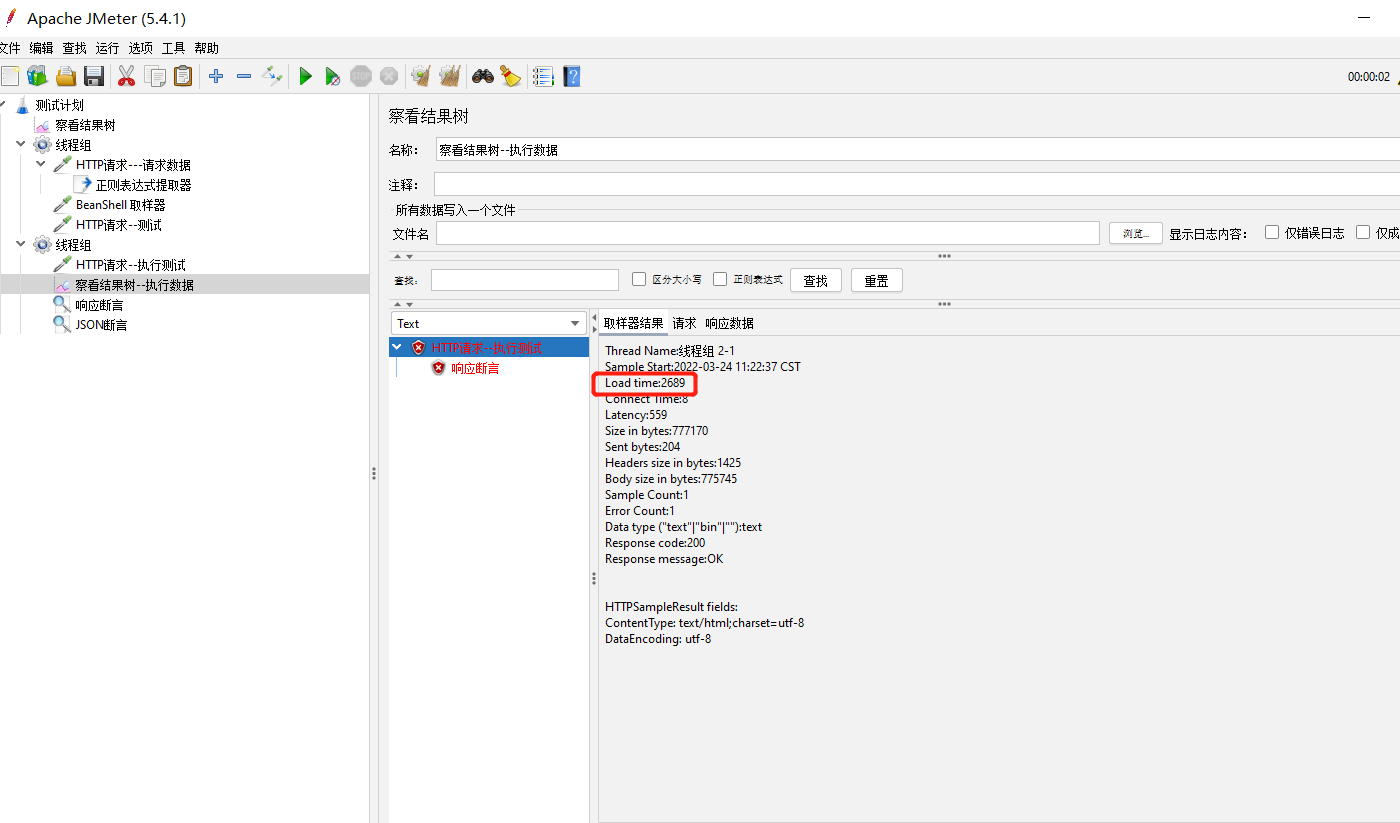Select HTTP请求--测试 in the test plan tree

coord(118,225)
